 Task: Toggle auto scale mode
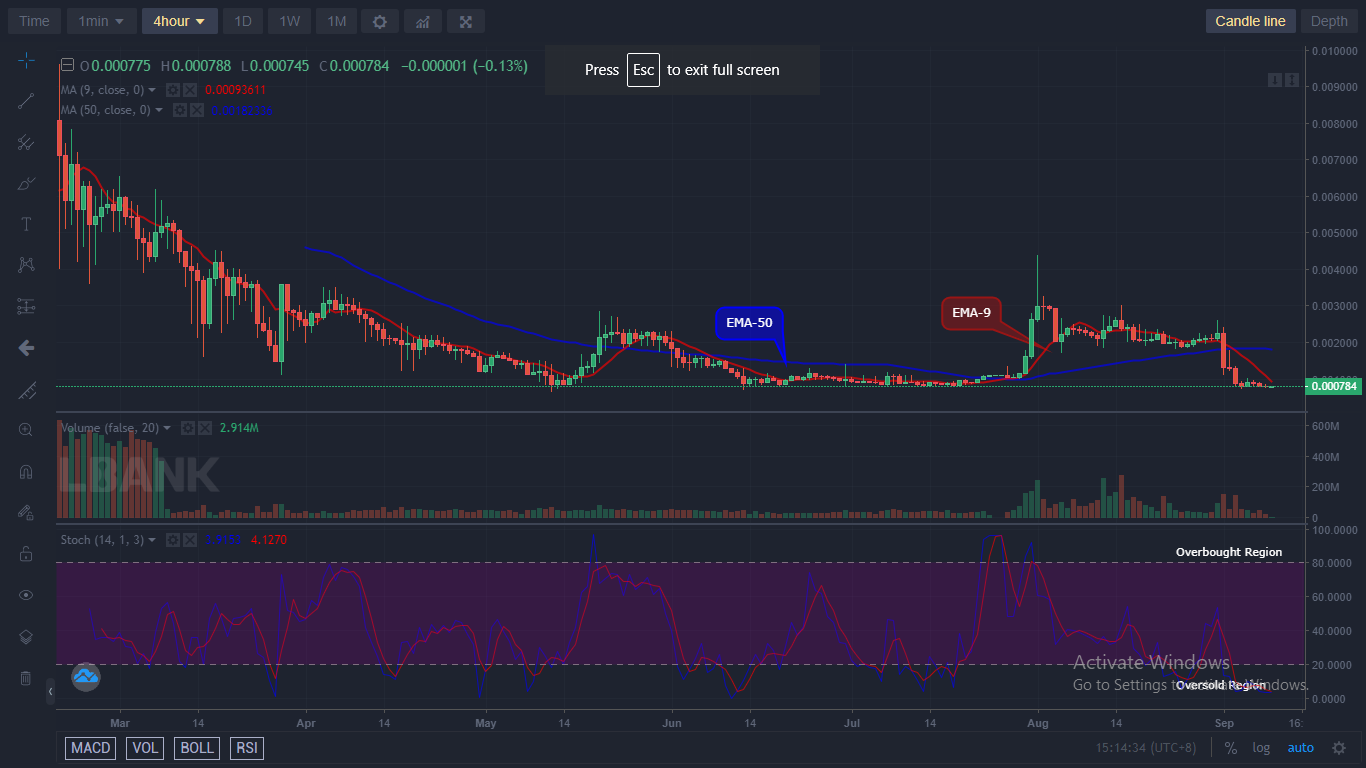[1300, 748]
